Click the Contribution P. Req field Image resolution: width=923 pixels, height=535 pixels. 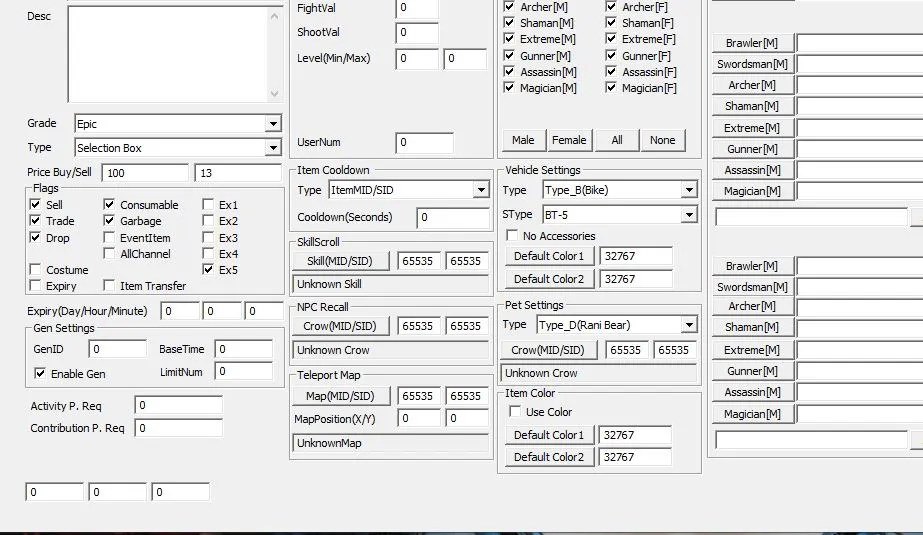pyautogui.click(x=178, y=428)
